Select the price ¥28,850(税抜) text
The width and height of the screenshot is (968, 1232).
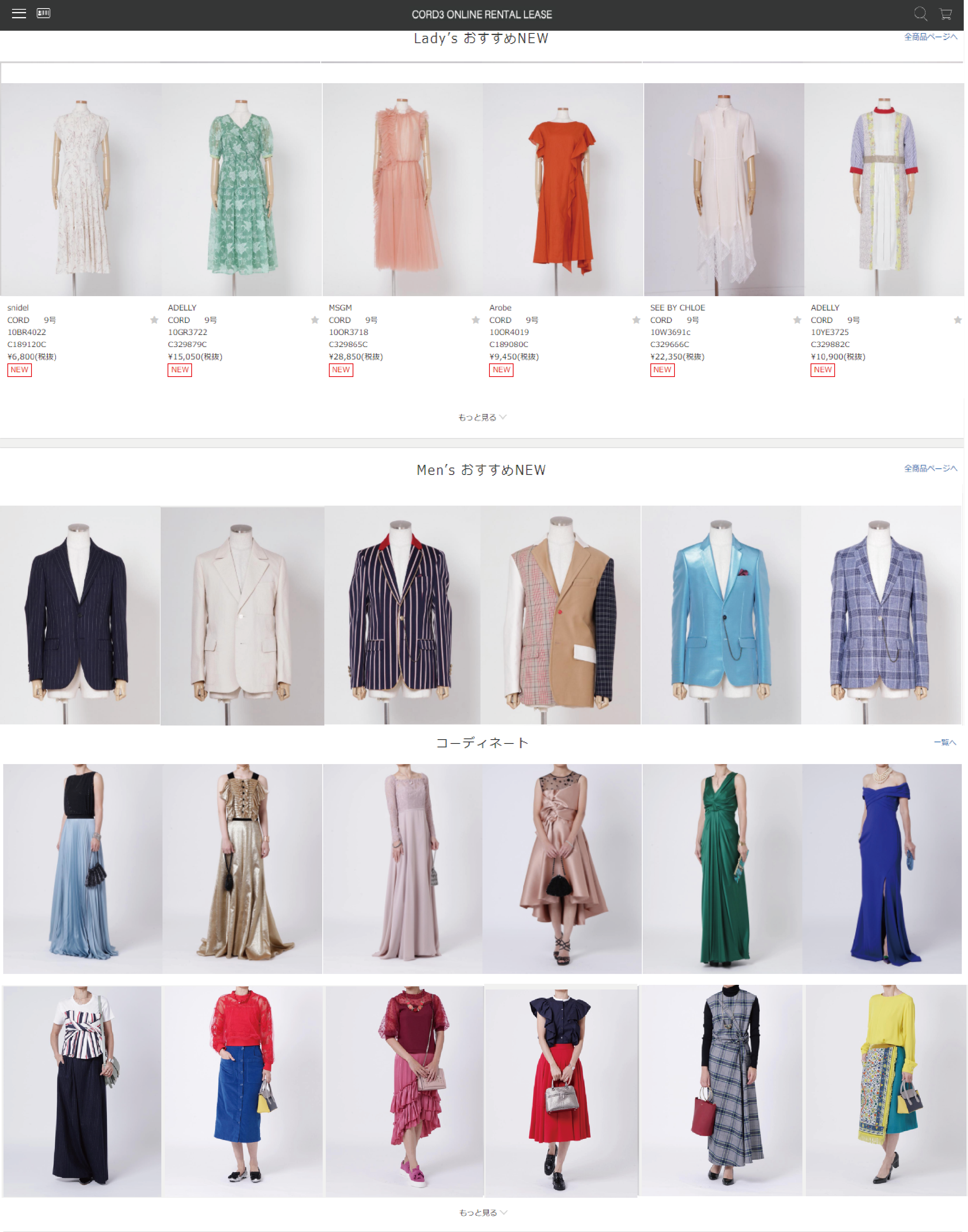[x=356, y=357]
